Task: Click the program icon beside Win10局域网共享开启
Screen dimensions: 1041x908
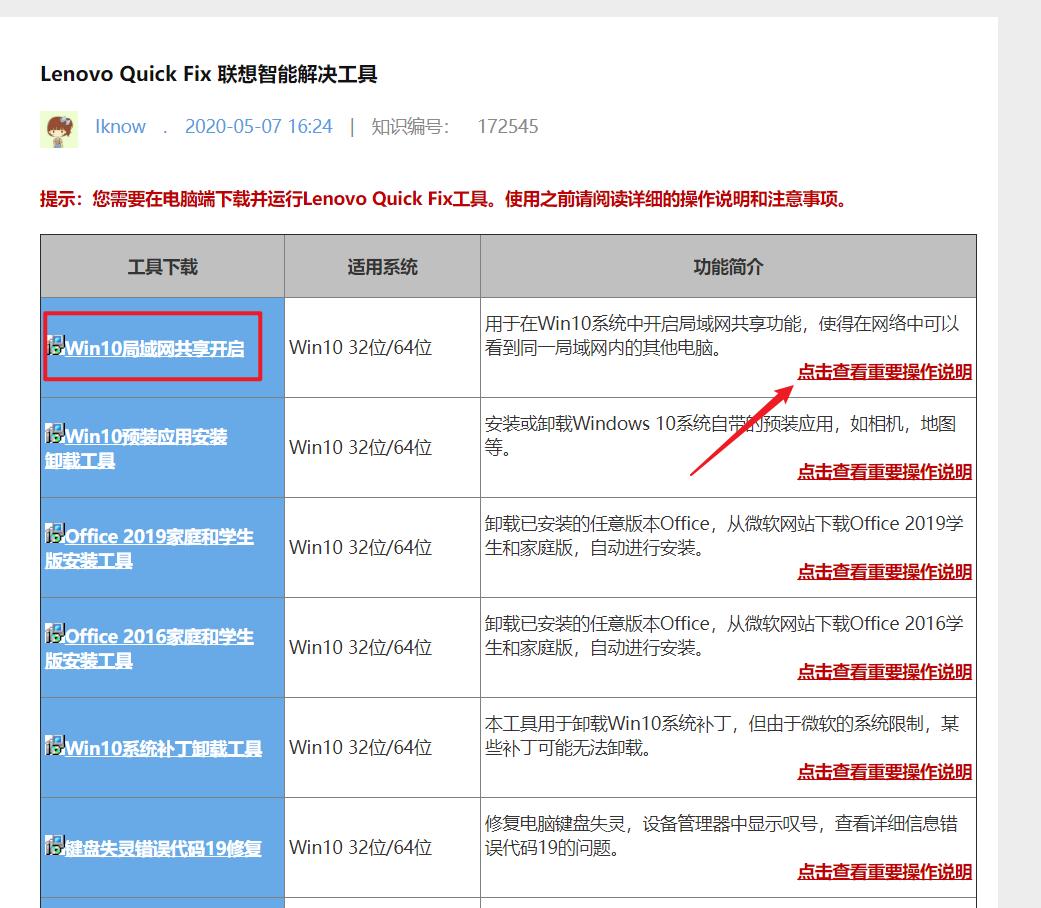Action: [55, 345]
